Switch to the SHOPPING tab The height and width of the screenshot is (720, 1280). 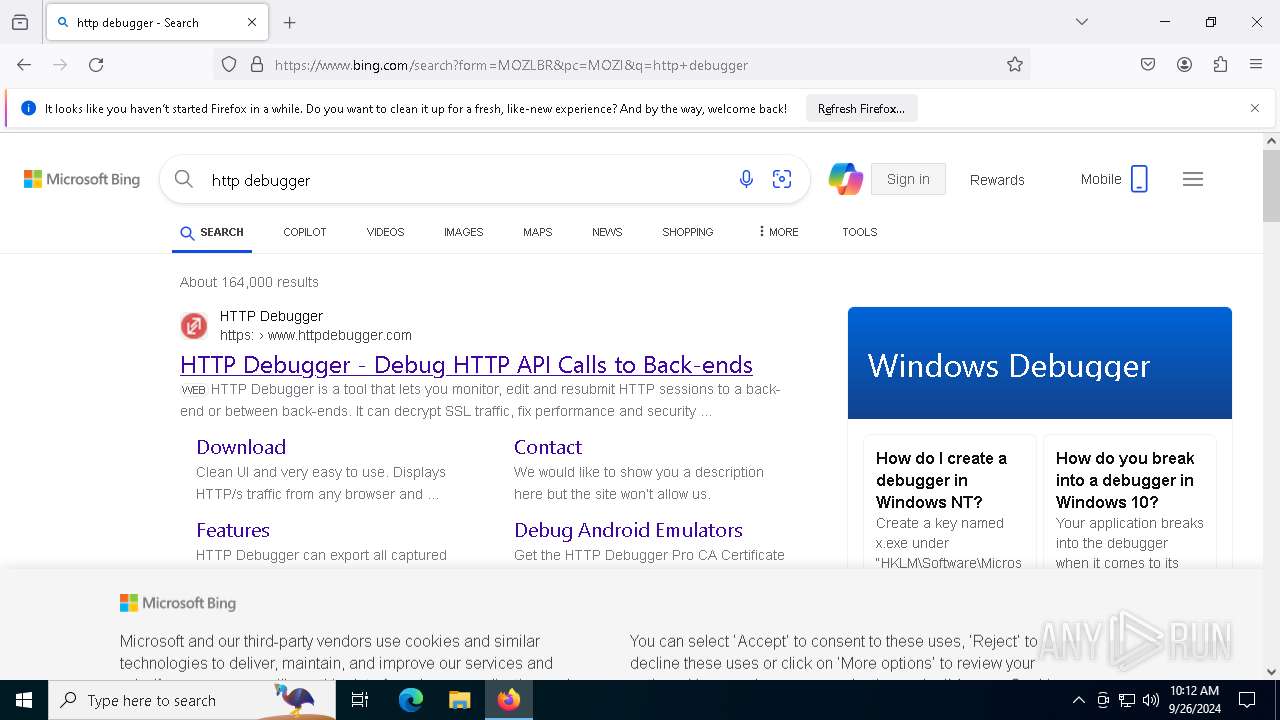pos(688,232)
